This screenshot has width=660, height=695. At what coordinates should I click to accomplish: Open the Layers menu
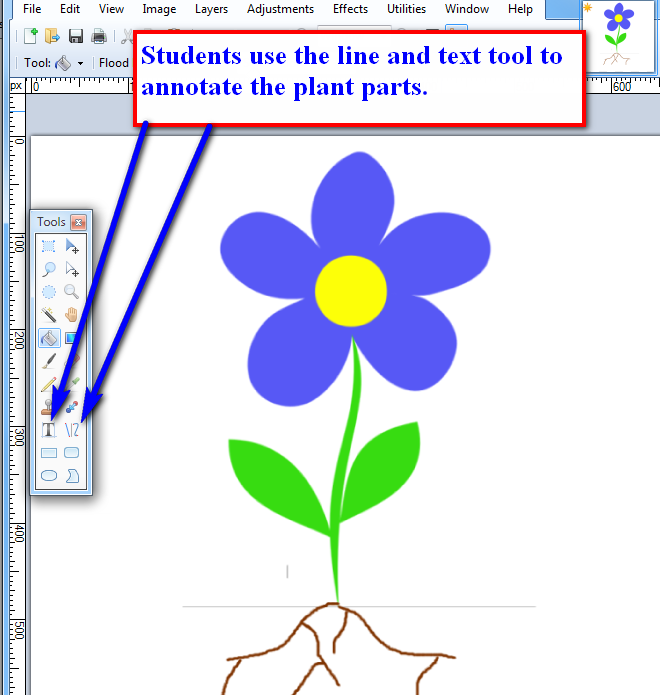click(211, 9)
